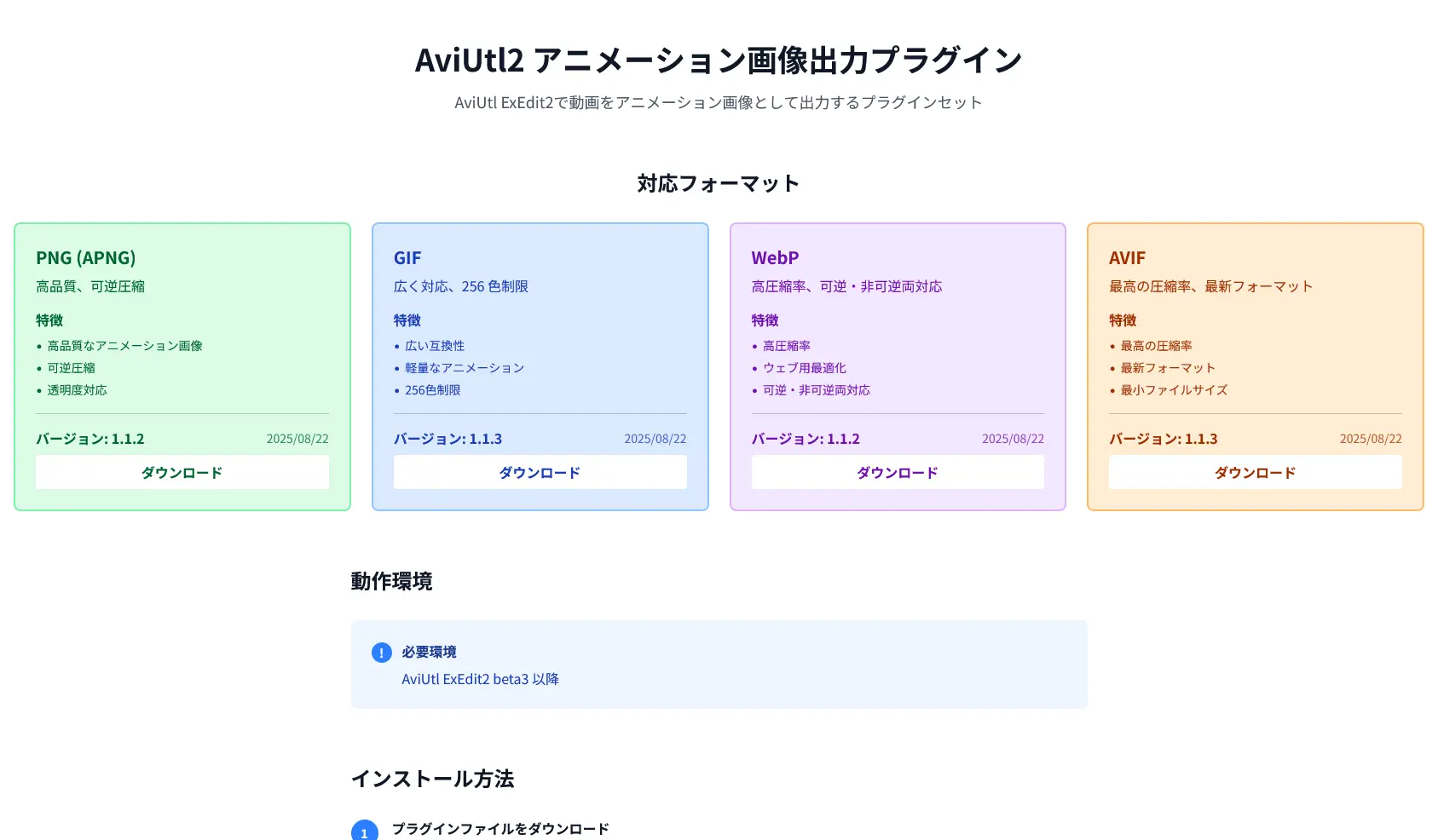Click the 対応フォーマット section heading

(x=718, y=183)
